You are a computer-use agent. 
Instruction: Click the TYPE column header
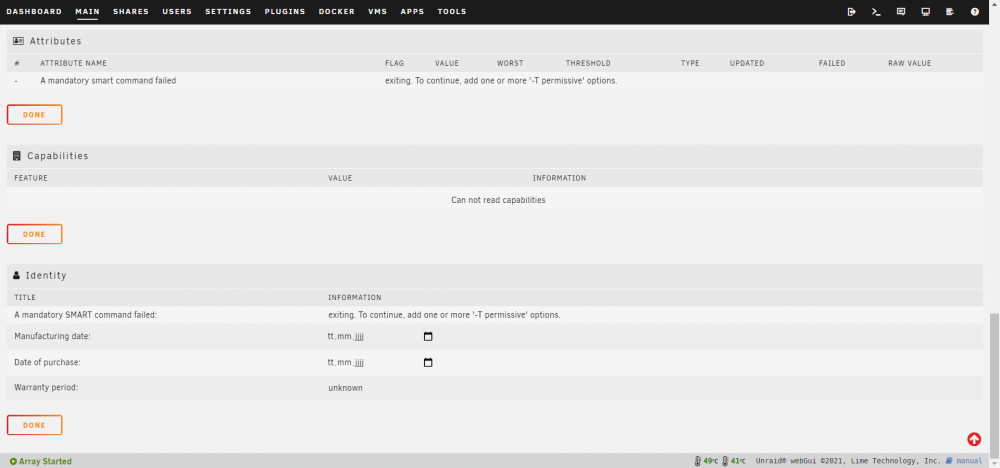pyautogui.click(x=690, y=63)
